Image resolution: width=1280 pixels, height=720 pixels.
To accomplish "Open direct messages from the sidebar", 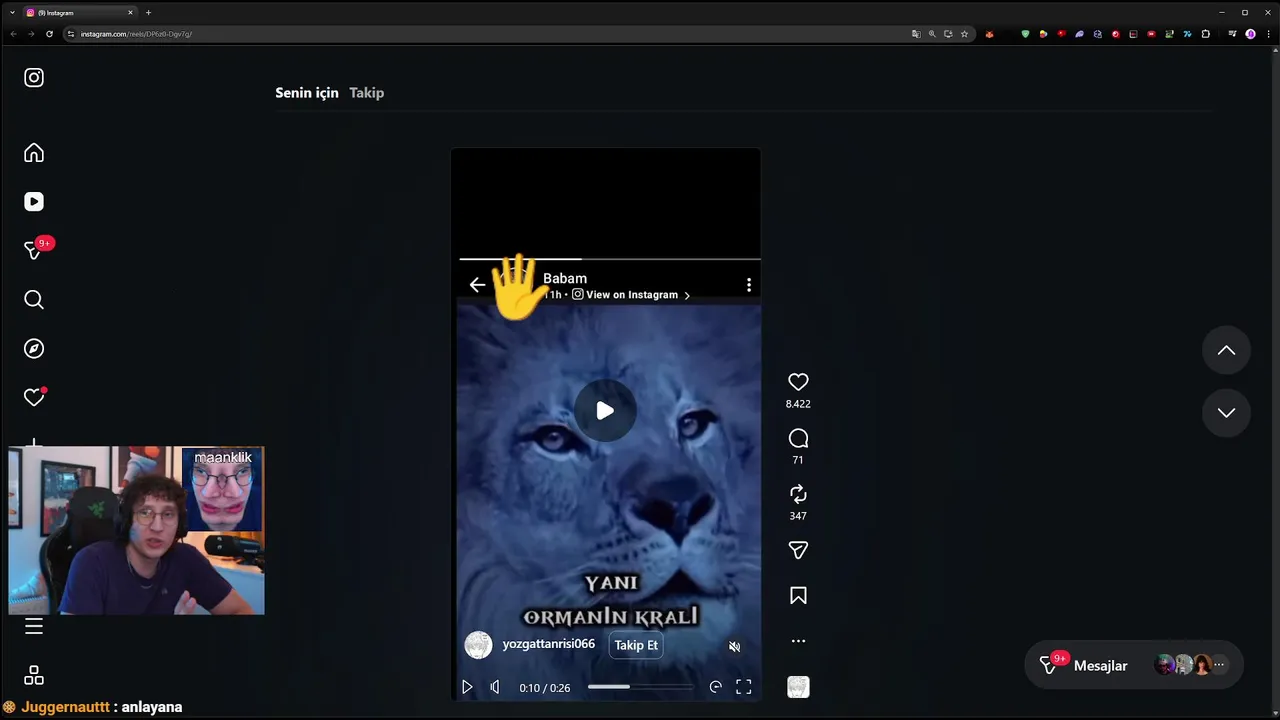I will click(x=34, y=250).
